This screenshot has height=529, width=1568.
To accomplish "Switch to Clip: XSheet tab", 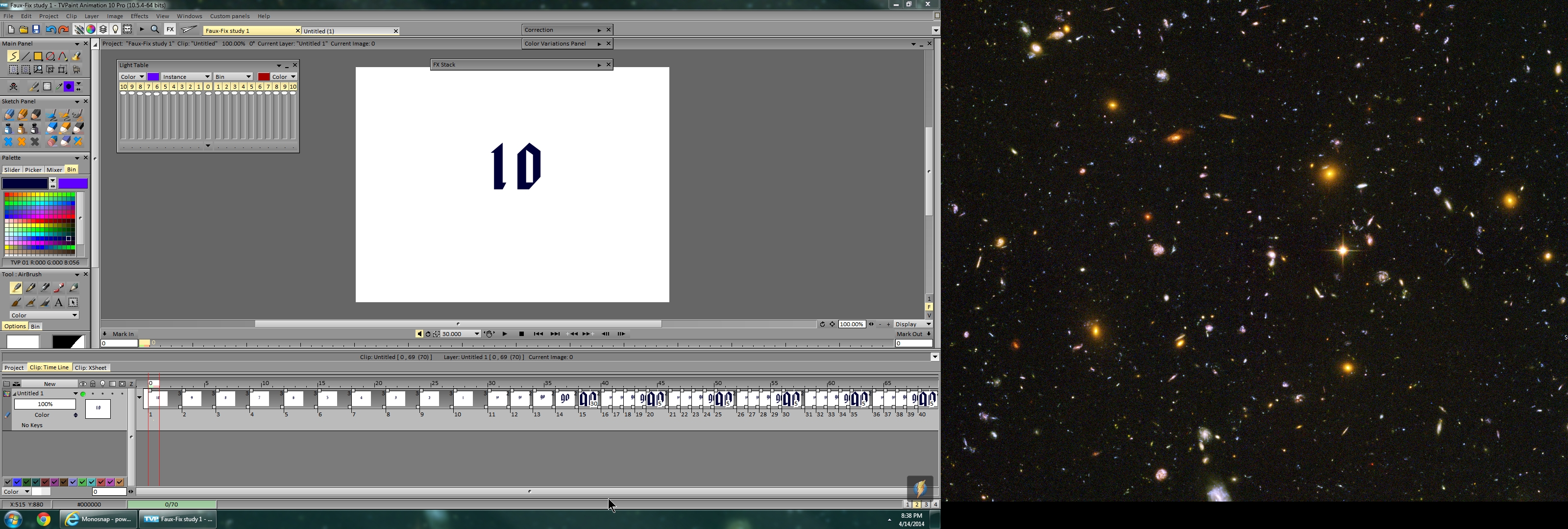I will tap(91, 368).
